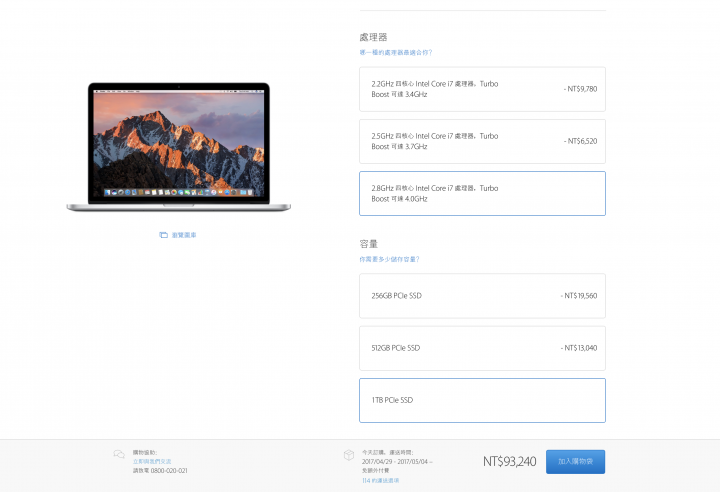Viewport: 720px width, 492px height.
Task: Click the phone number 0800-020-021
Action: [x=169, y=470]
